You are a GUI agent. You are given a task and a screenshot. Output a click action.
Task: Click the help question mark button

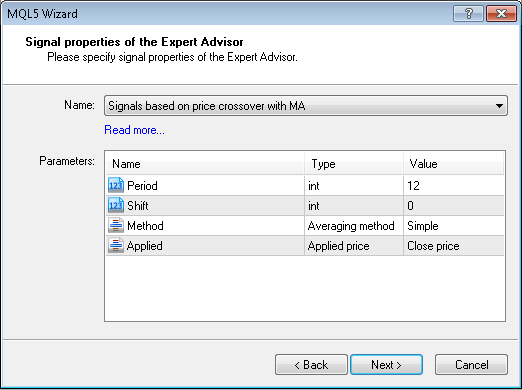pos(468,14)
